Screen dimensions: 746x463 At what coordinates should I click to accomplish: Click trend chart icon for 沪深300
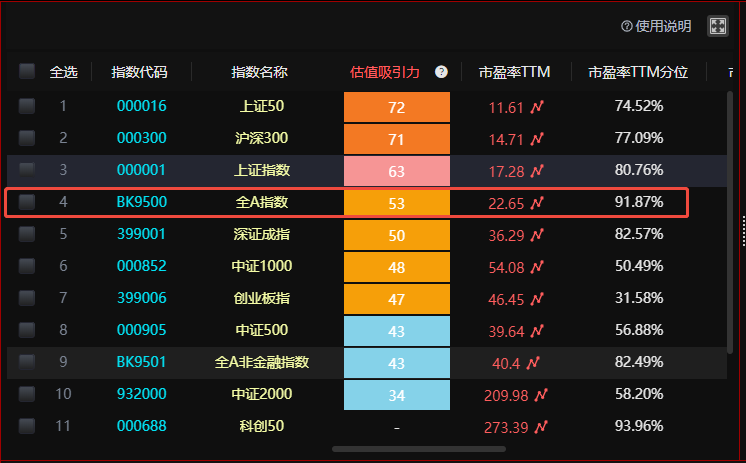tap(537, 139)
